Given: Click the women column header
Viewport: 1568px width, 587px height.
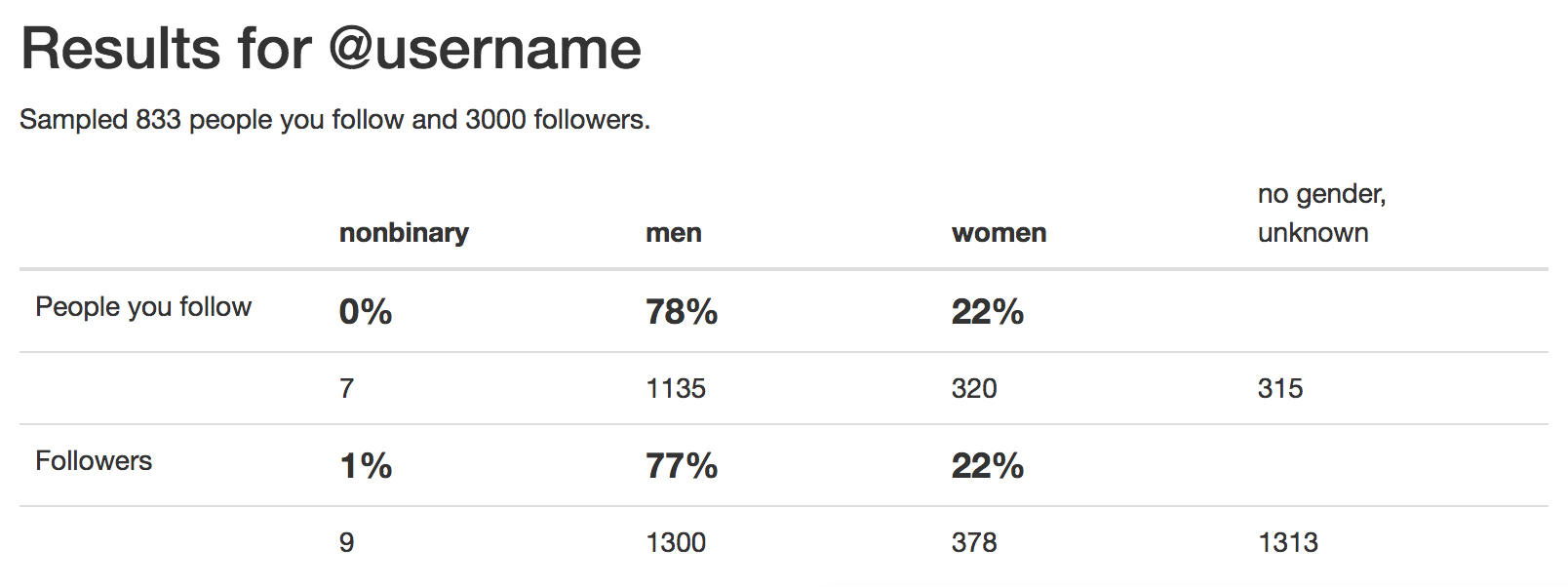Looking at the screenshot, I should 1000,233.
